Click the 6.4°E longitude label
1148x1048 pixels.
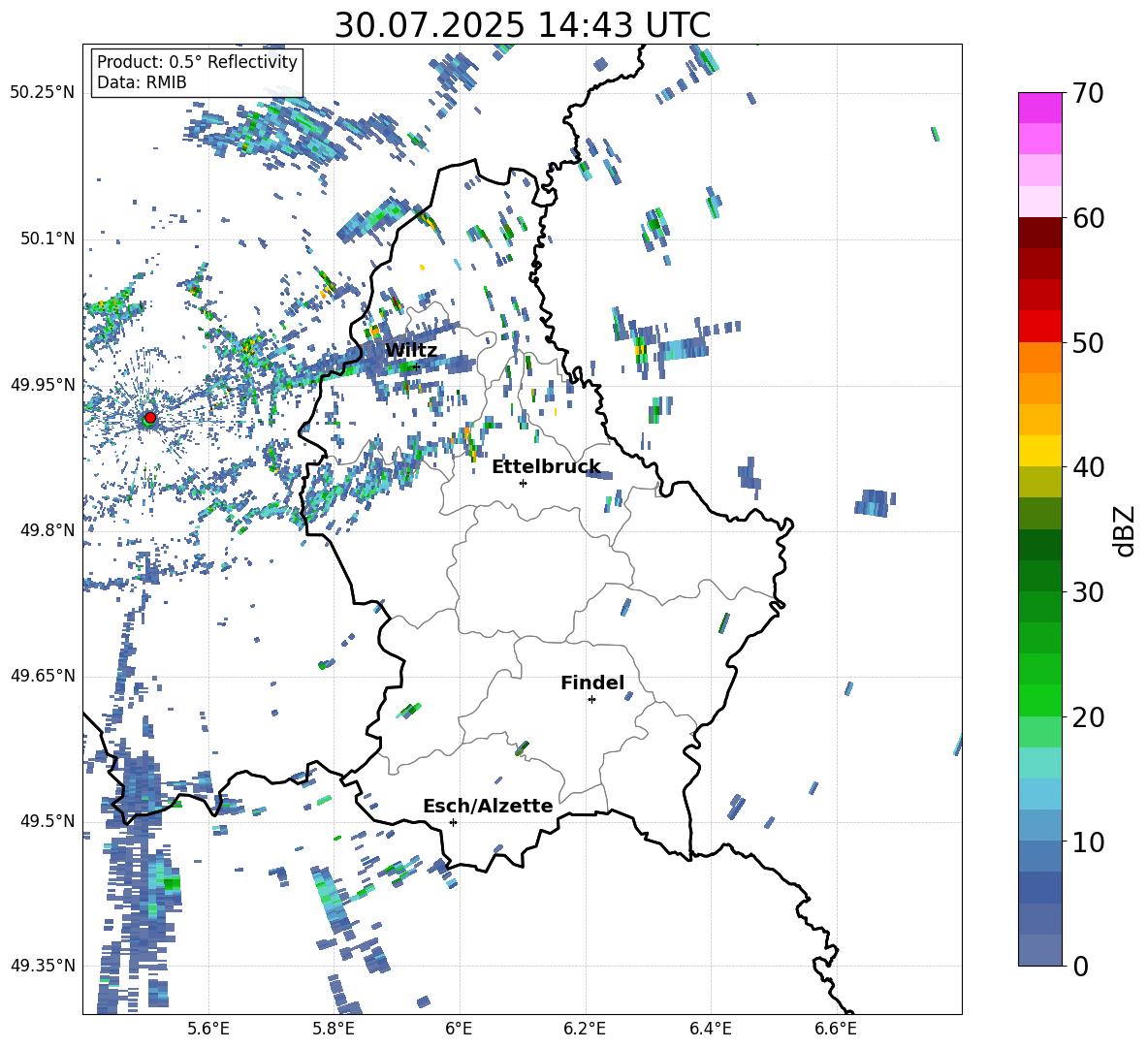point(710,1029)
